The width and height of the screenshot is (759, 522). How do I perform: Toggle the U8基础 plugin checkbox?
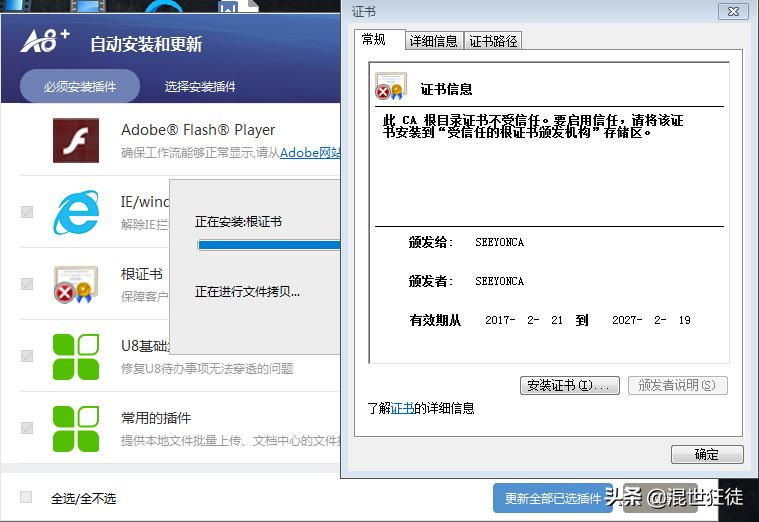[x=27, y=356]
